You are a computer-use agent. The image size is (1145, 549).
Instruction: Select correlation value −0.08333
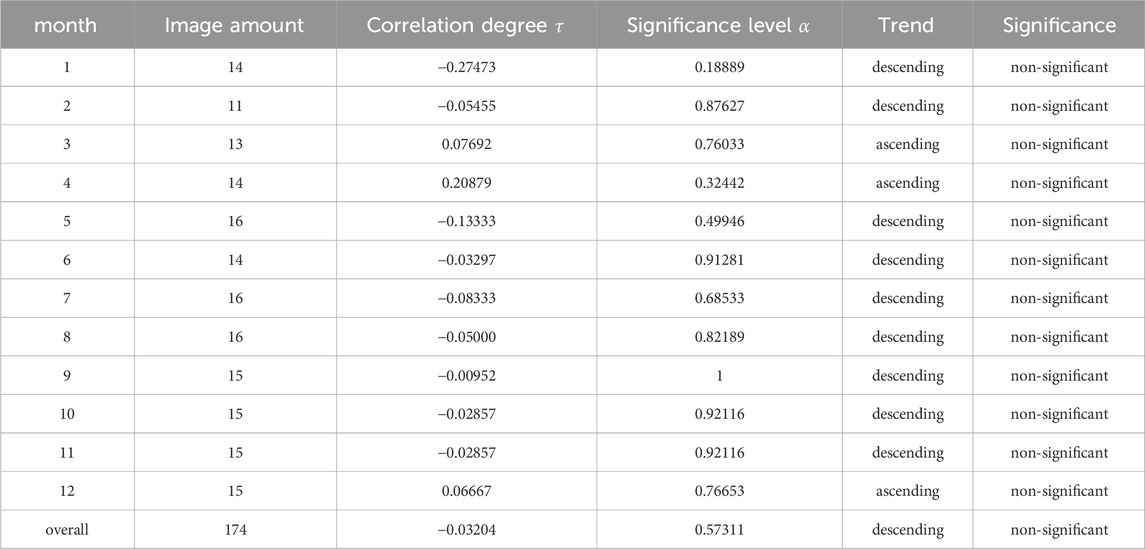[466, 299]
